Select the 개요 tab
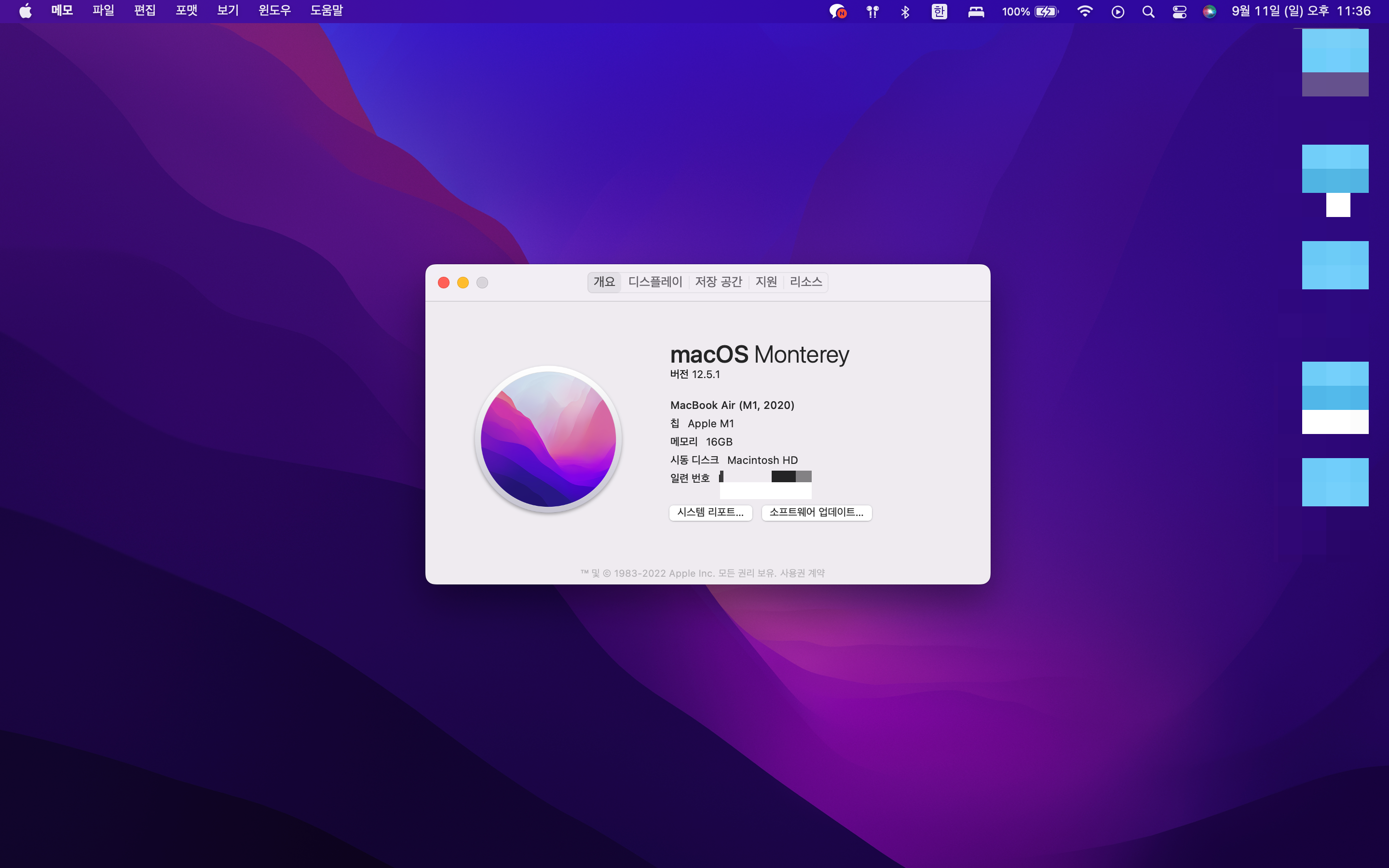The image size is (1389, 868). click(x=604, y=282)
